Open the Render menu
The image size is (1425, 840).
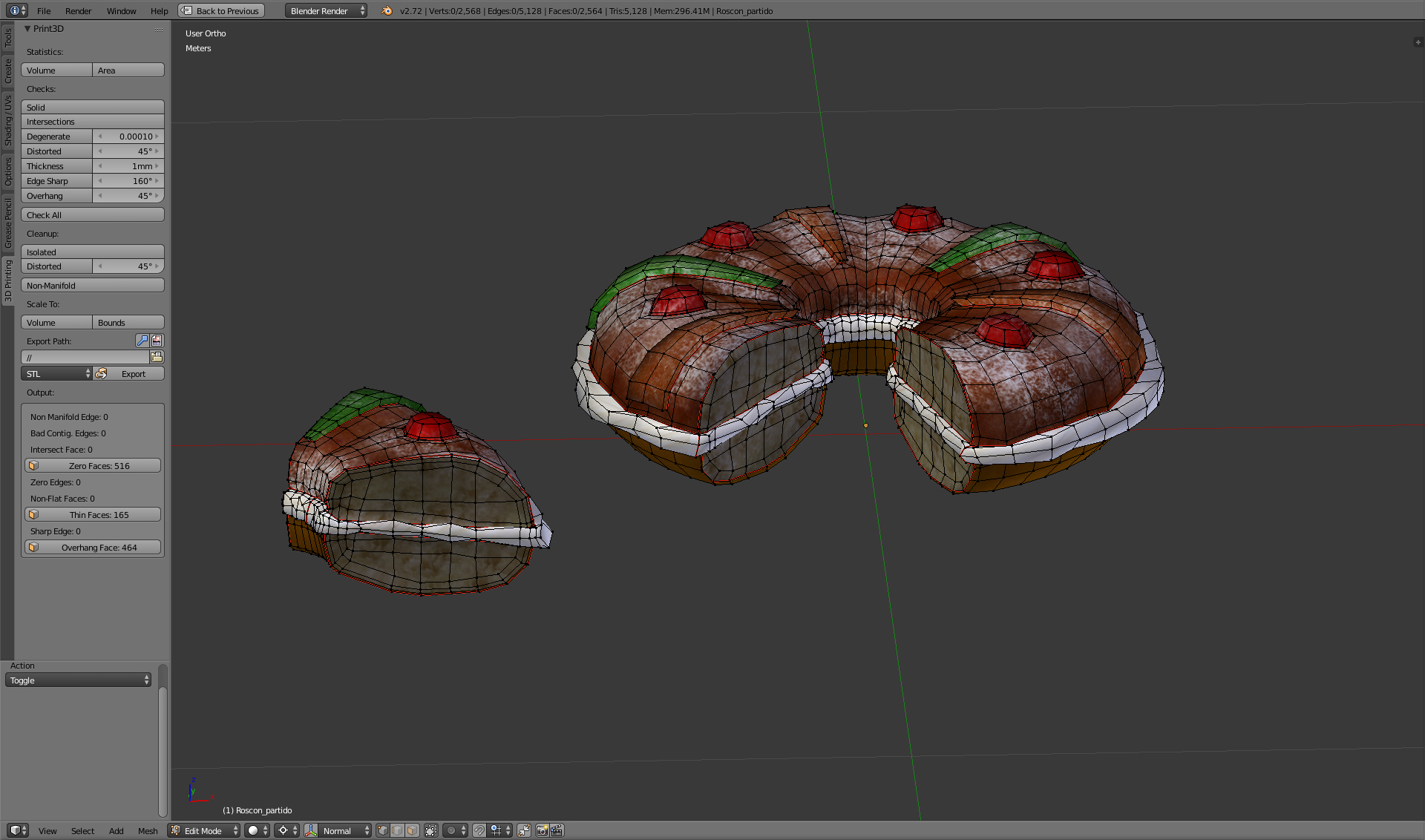[x=78, y=10]
